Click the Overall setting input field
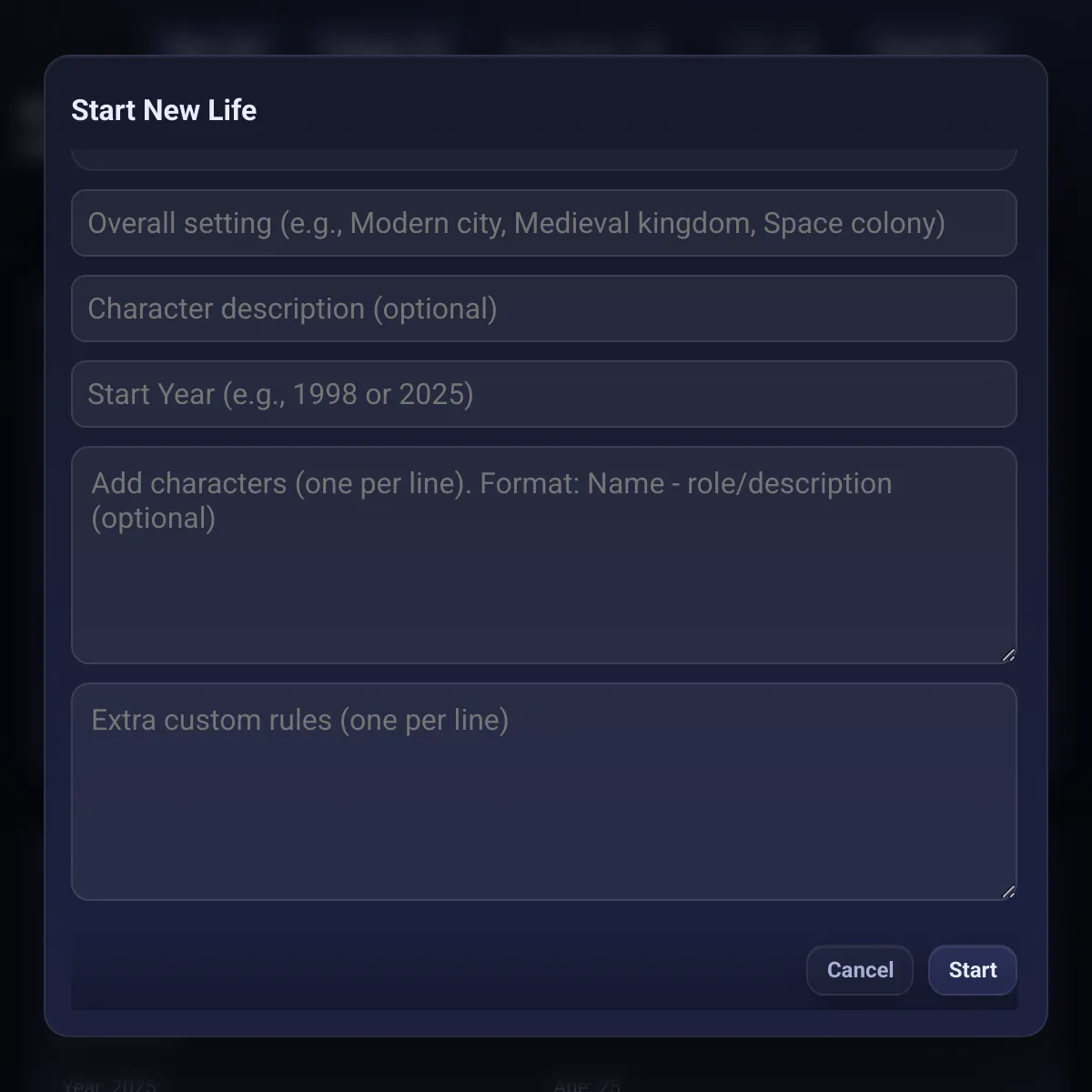The width and height of the screenshot is (1092, 1092). [543, 223]
